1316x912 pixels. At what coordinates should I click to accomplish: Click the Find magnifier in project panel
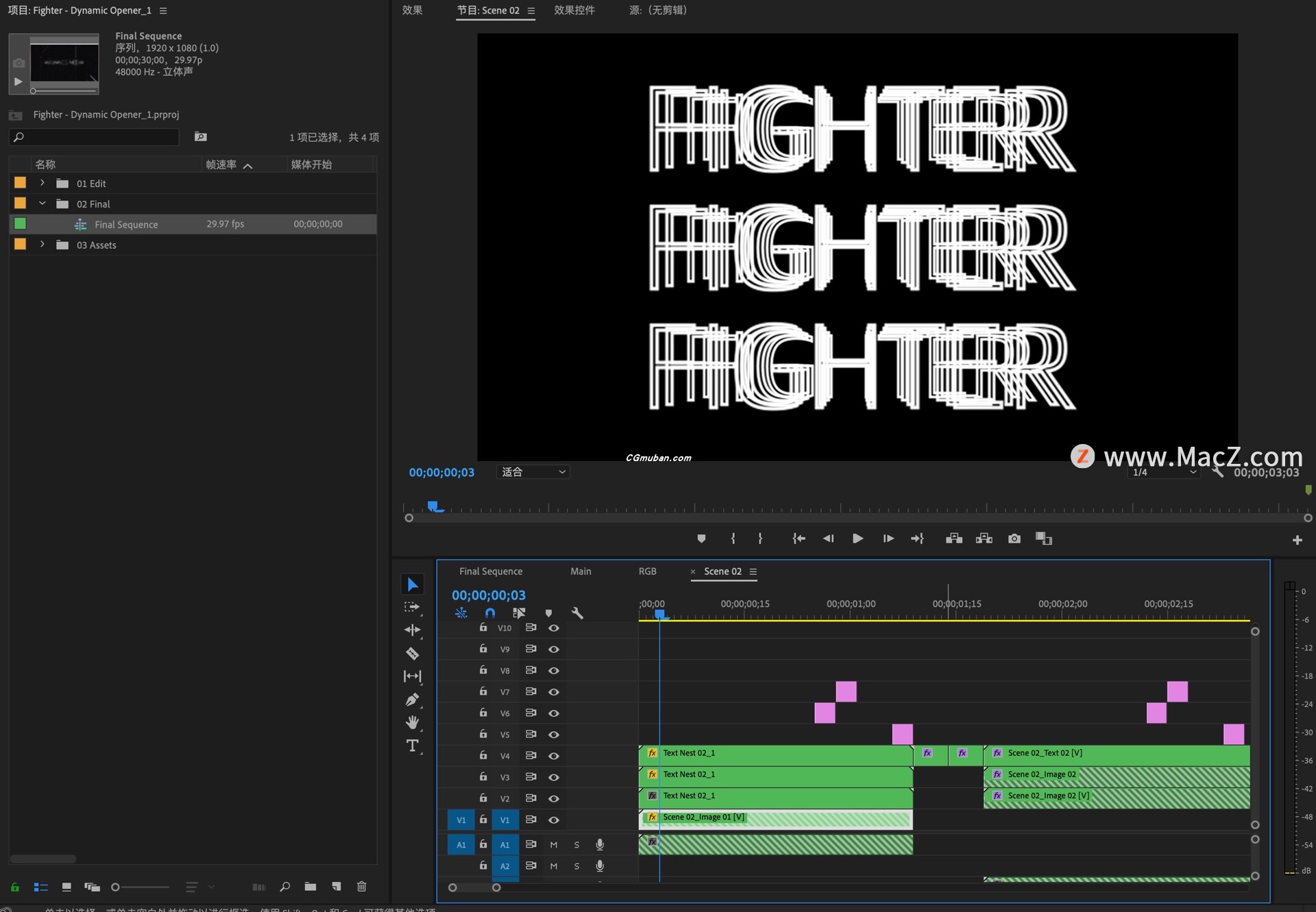[285, 887]
